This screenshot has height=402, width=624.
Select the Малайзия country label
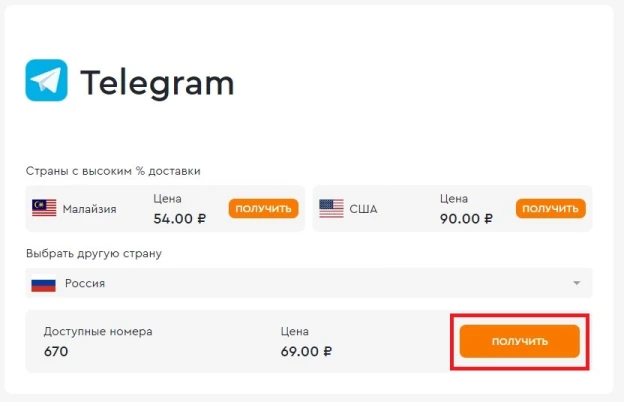click(x=90, y=209)
